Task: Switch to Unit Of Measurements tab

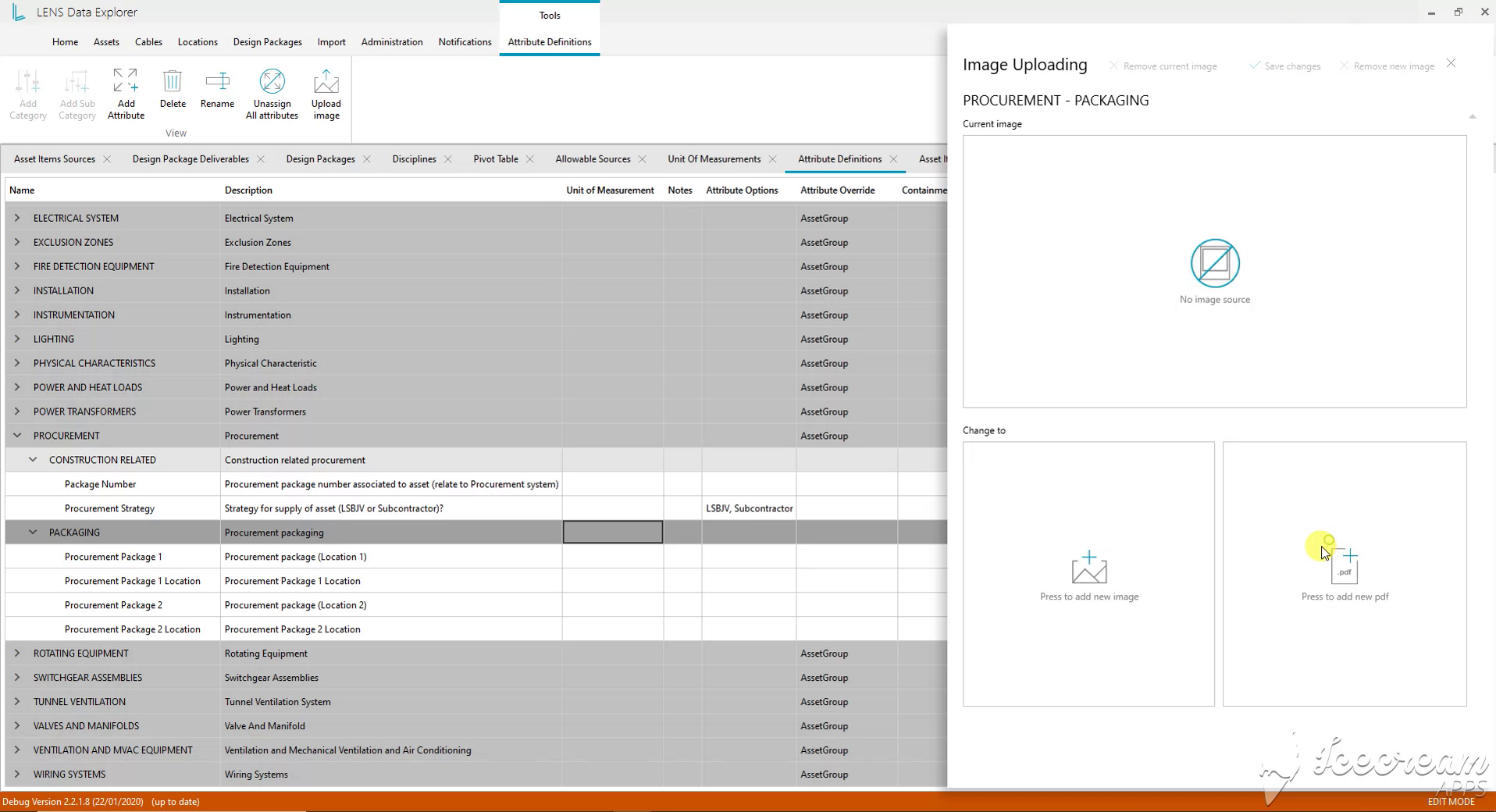Action: point(714,159)
